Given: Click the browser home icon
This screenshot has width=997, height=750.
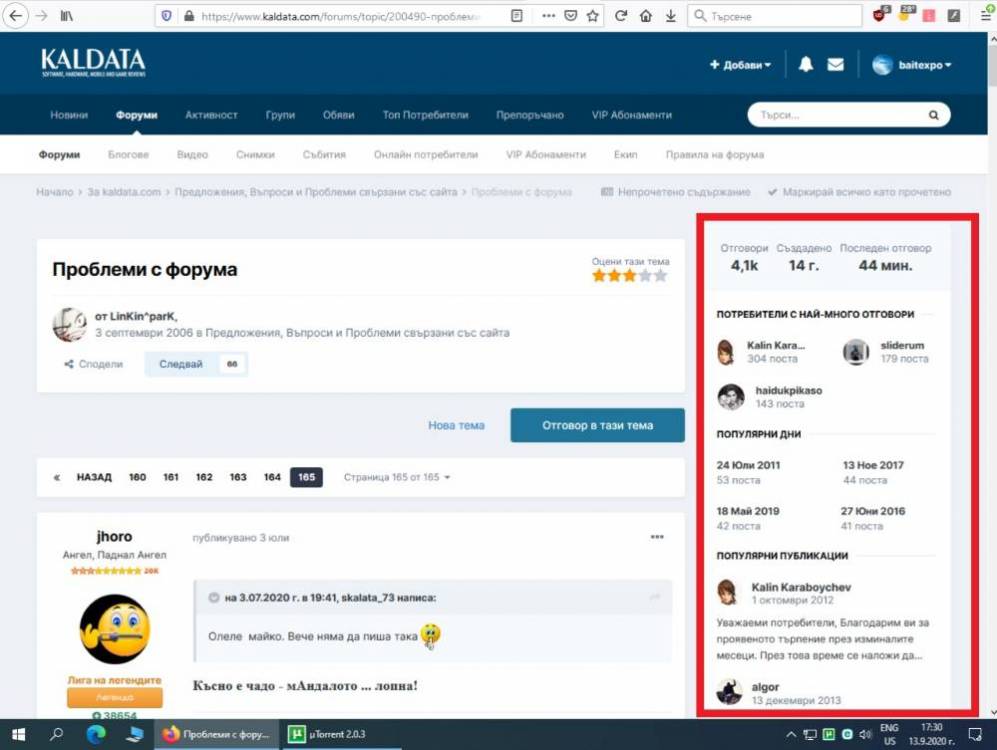Looking at the screenshot, I should (645, 16).
